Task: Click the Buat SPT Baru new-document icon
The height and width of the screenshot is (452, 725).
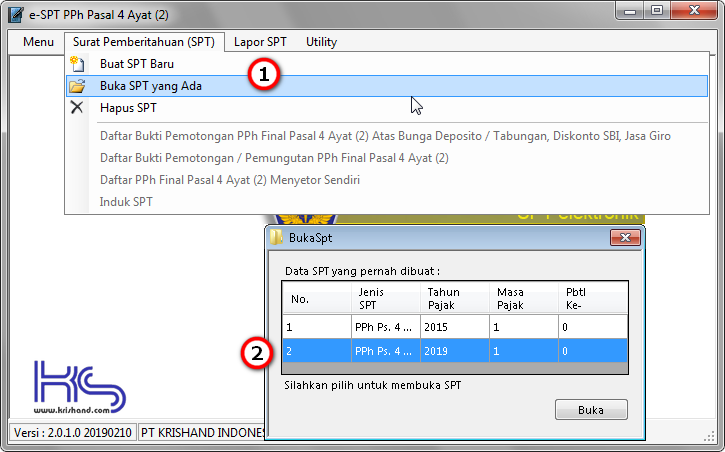Action: tap(77, 64)
